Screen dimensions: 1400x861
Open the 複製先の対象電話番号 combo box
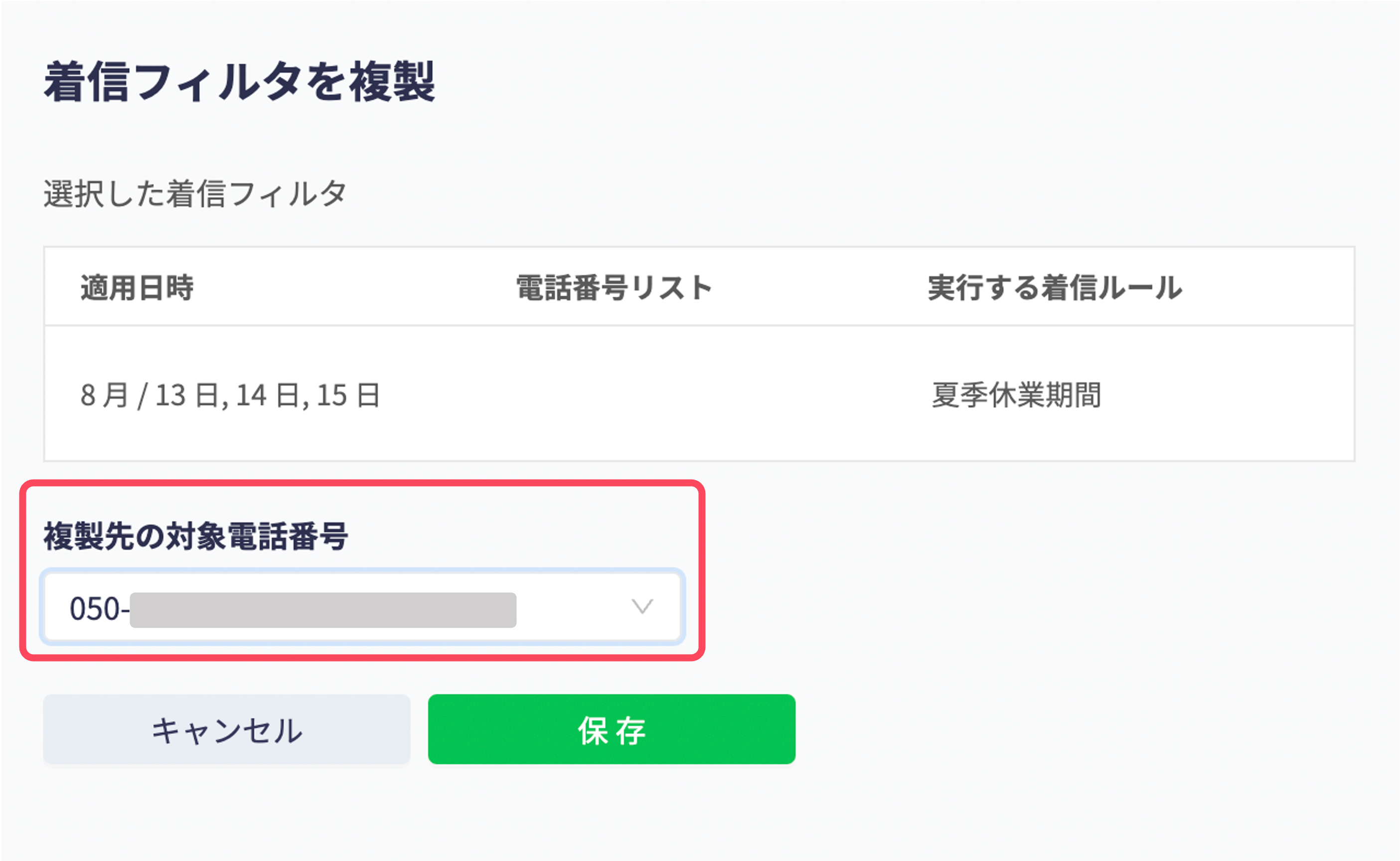click(x=362, y=607)
